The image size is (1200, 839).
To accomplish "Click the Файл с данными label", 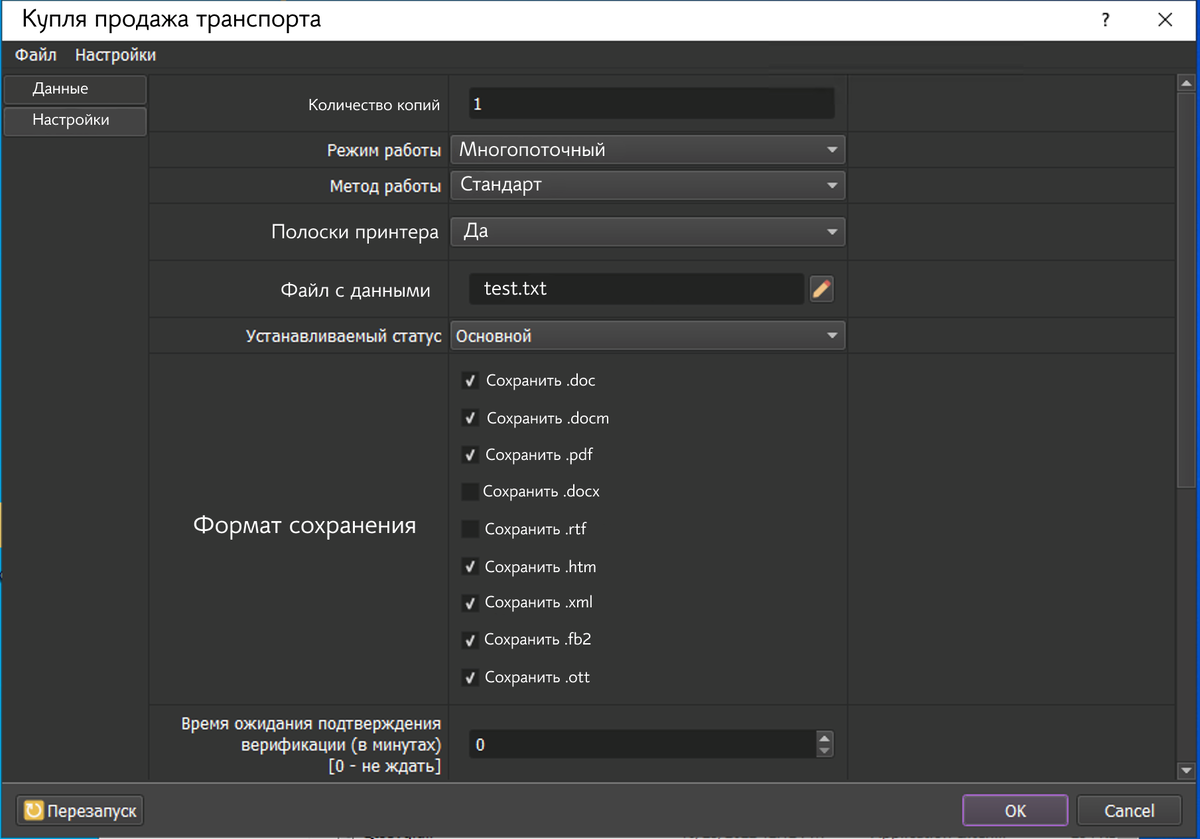I will click(355, 290).
